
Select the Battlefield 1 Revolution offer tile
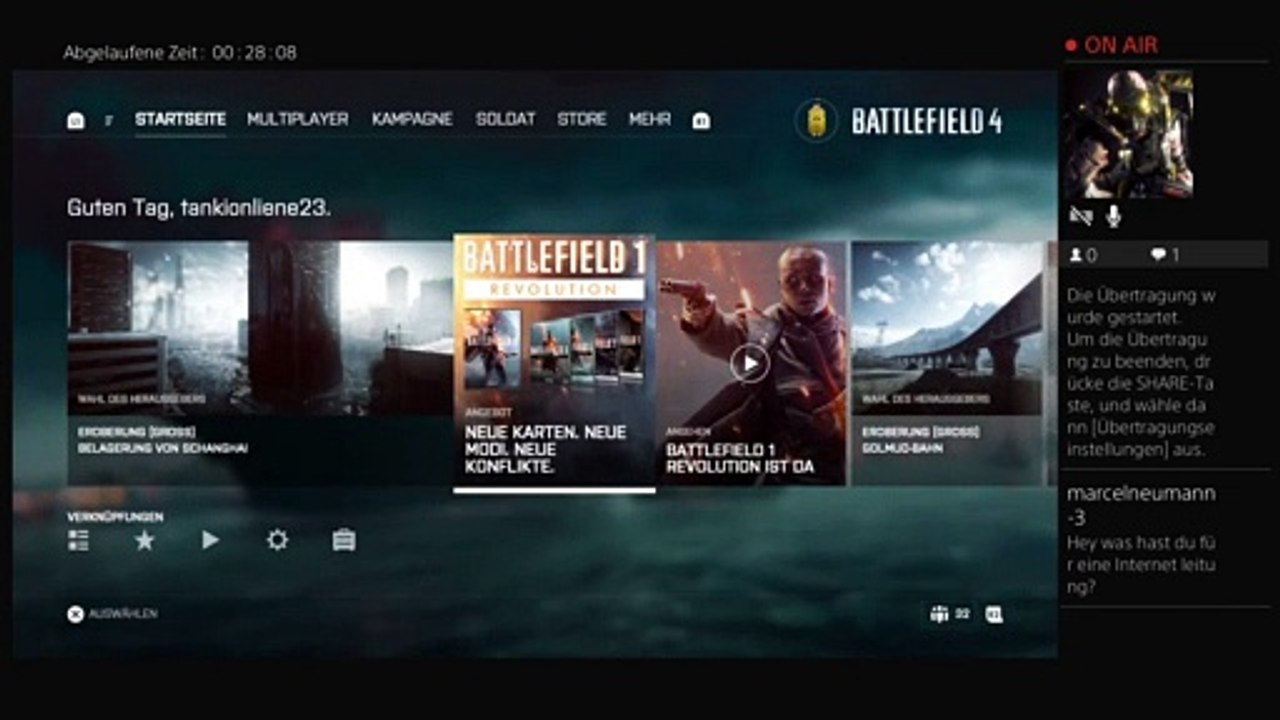(x=554, y=363)
